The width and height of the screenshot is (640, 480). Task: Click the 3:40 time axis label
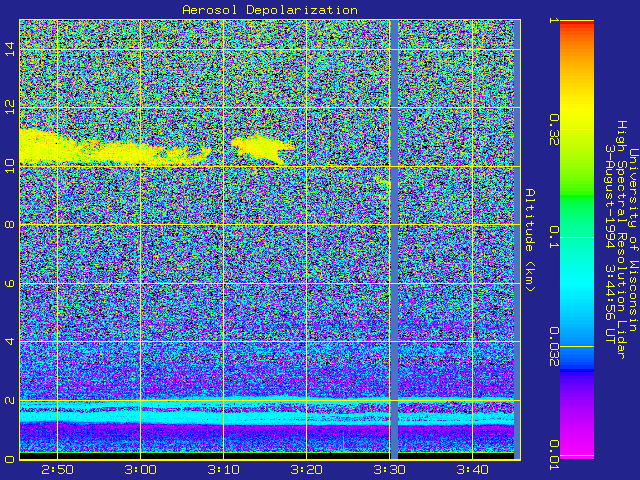(472, 470)
